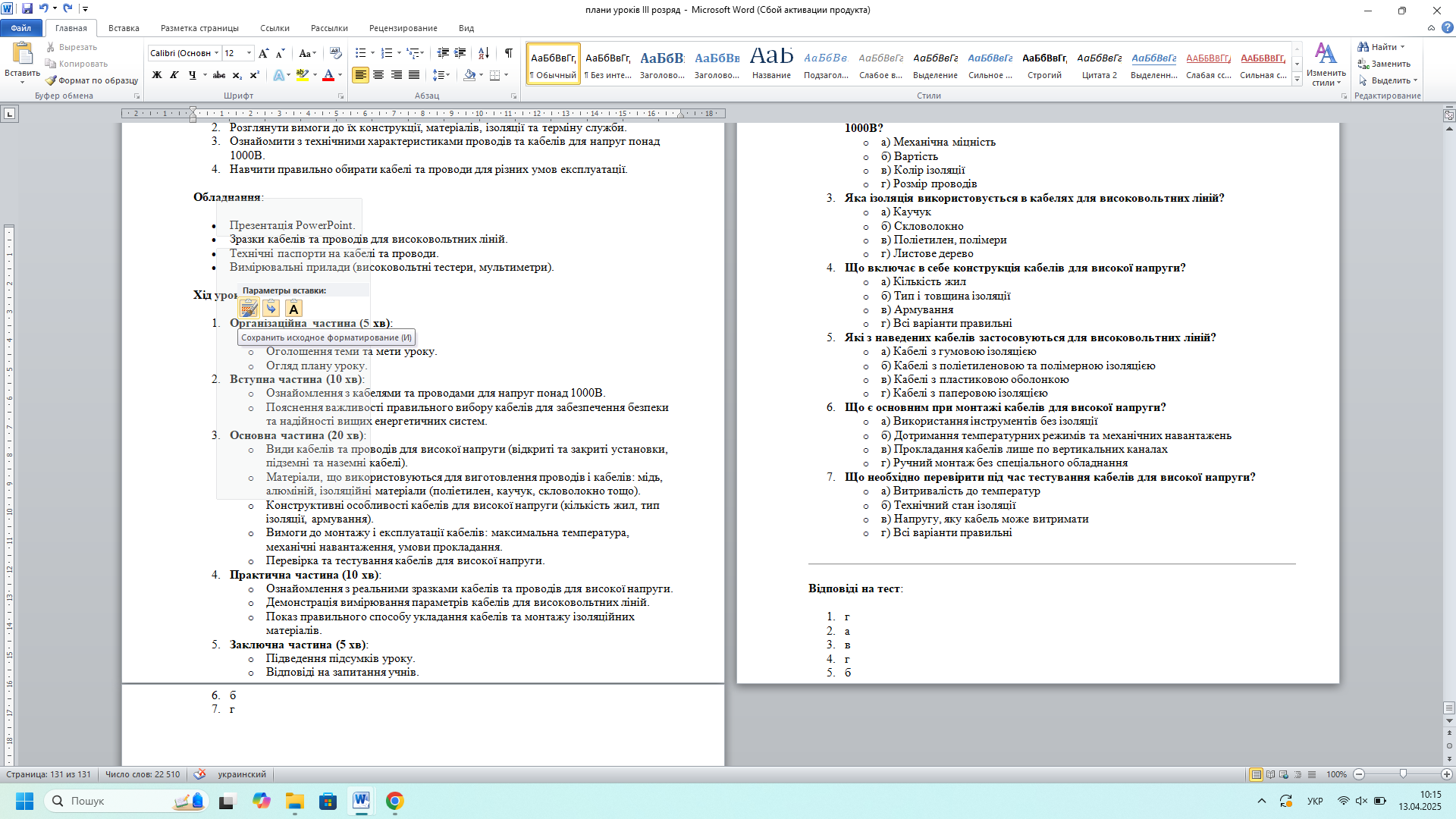
Task: Click the 'Keep text only' paste option icon
Action: pos(293,308)
